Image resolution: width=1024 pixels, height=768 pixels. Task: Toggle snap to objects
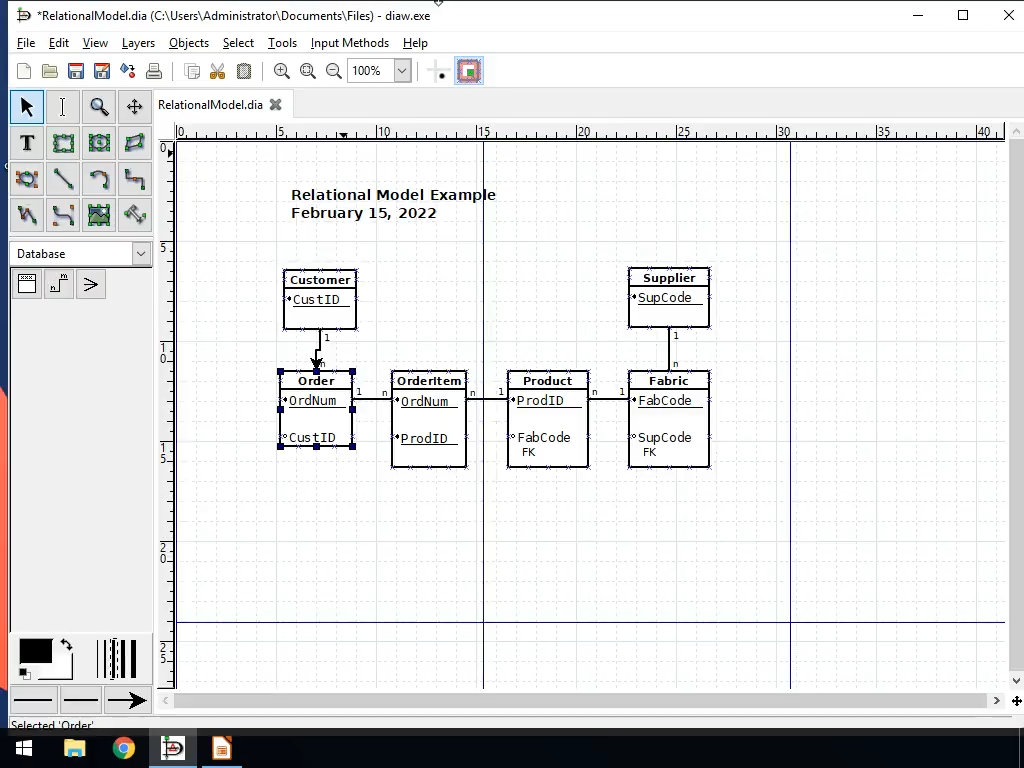click(x=468, y=70)
